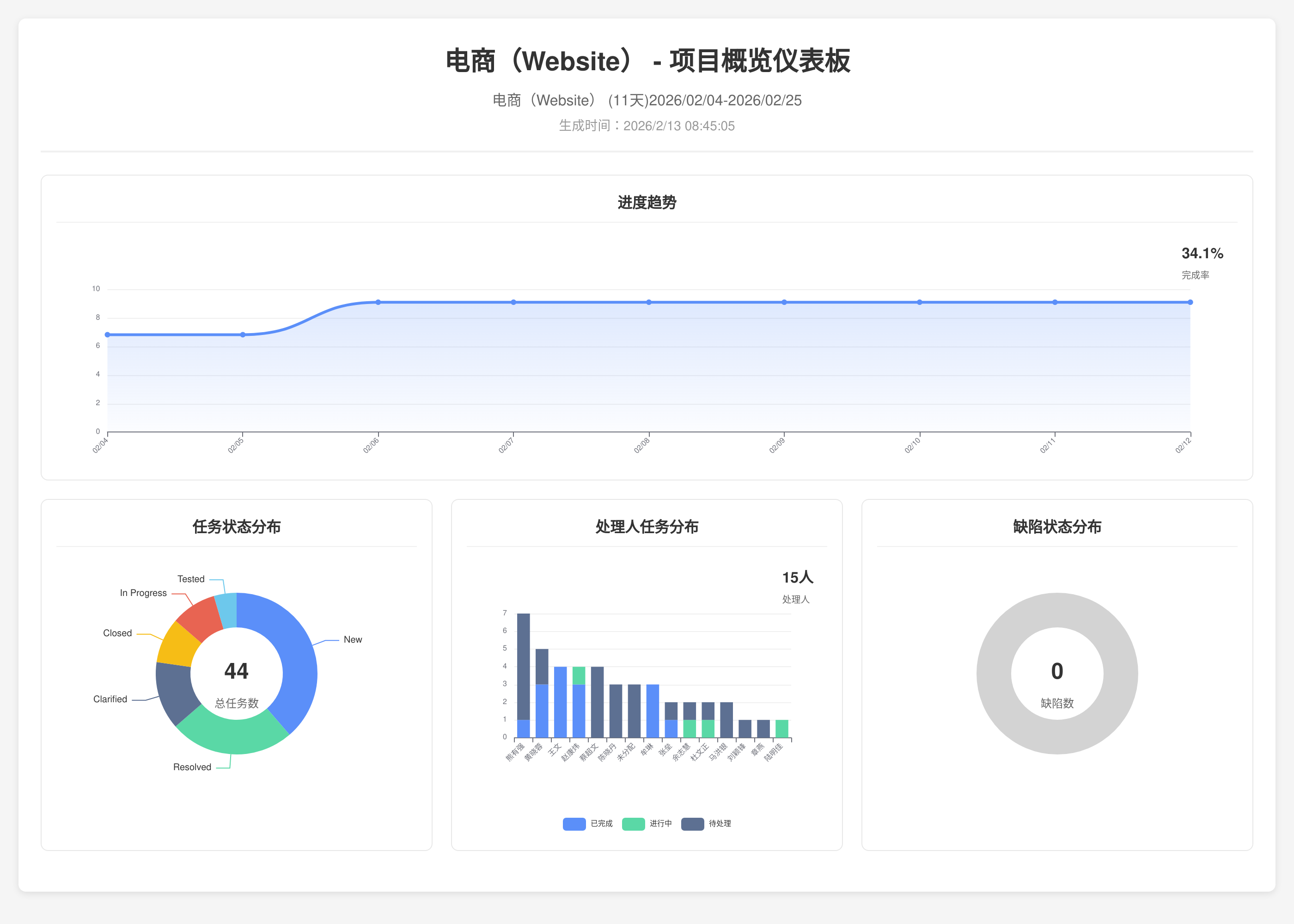Click the 02/06 data point on trend line
Viewport: 1294px width, 924px height.
pyautogui.click(x=378, y=302)
